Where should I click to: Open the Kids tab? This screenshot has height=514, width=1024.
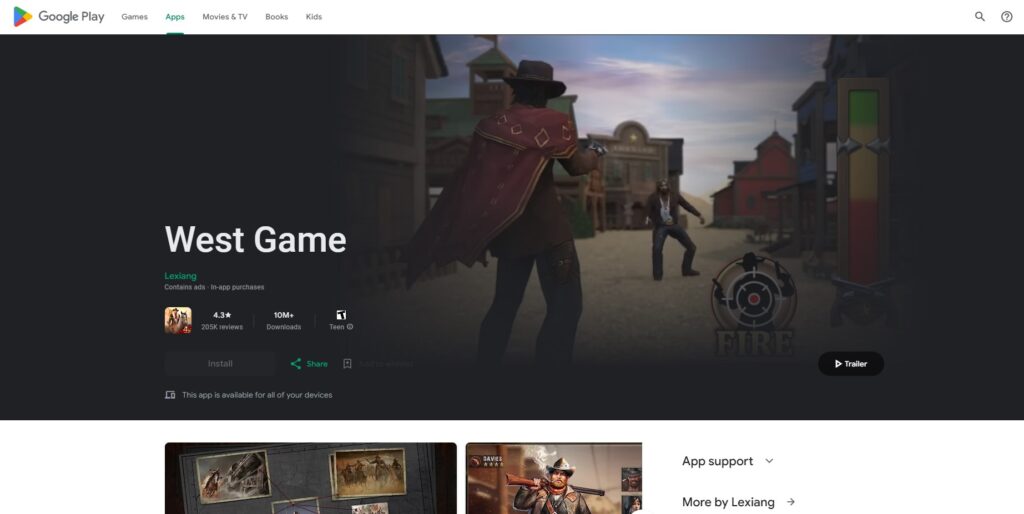(313, 17)
